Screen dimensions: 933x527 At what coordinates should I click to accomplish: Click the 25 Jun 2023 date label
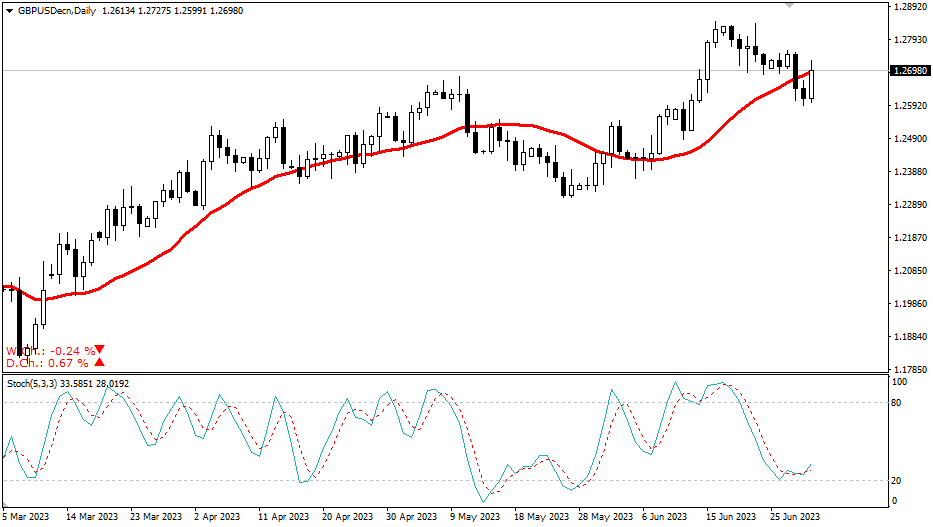point(795,517)
